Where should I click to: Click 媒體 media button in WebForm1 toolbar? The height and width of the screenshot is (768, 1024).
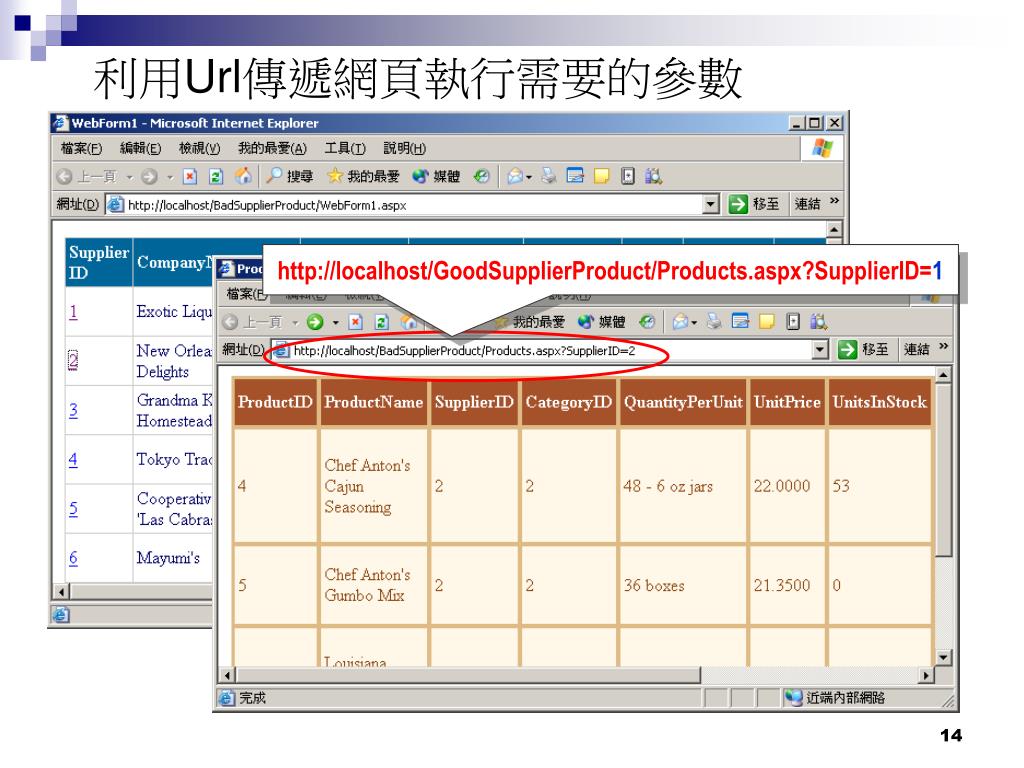pos(436,176)
